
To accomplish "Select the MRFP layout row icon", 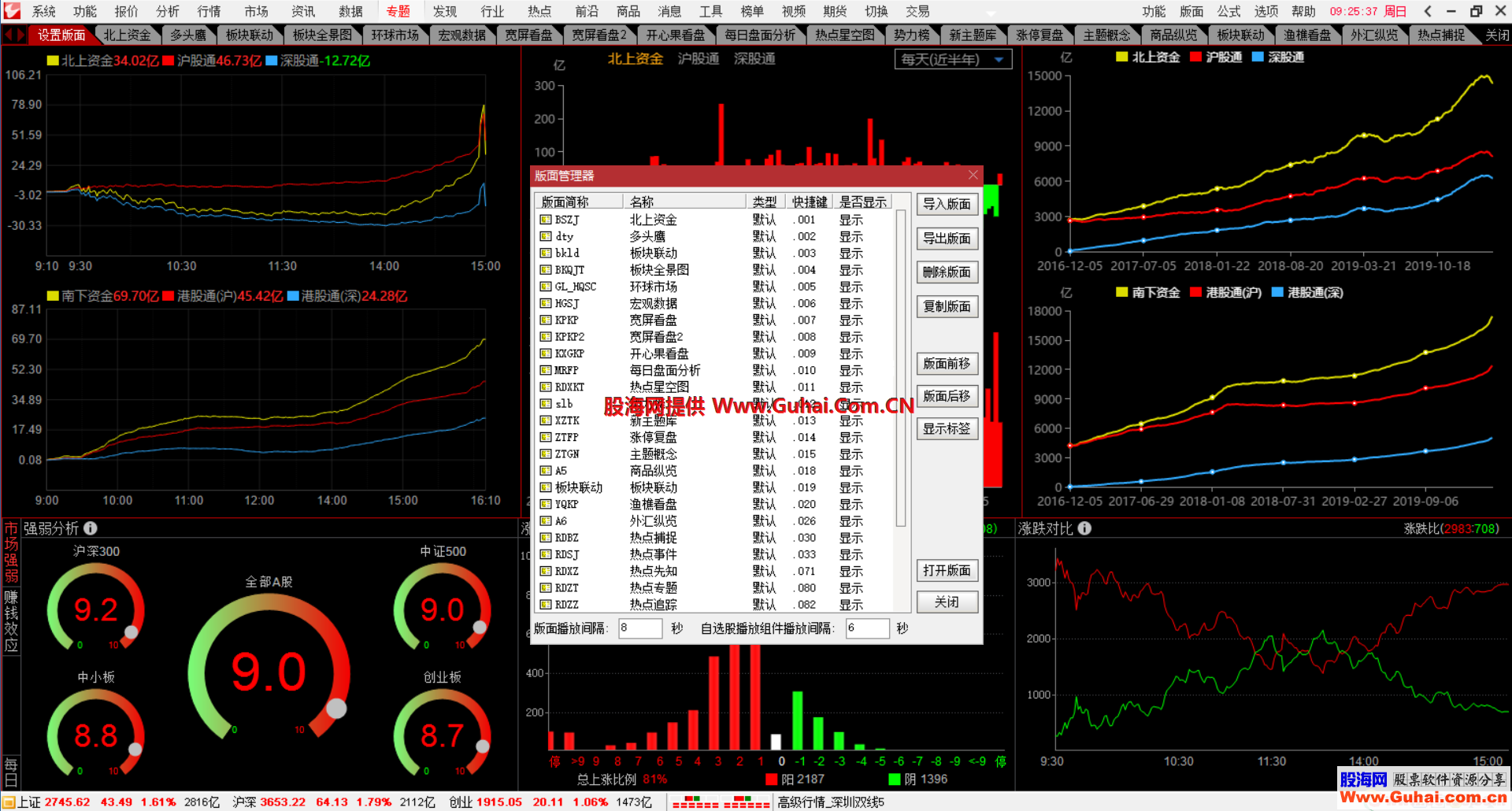I will pos(545,370).
